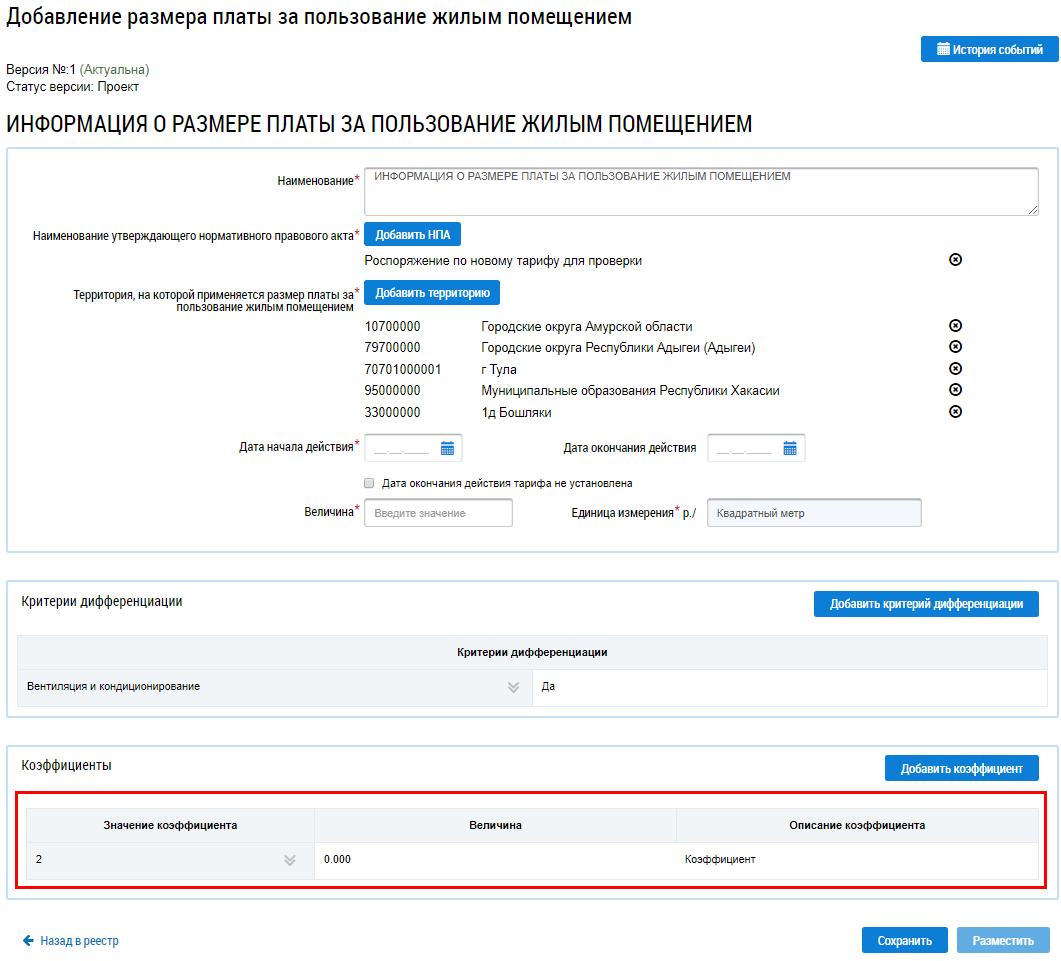The image size is (1061, 961).
Task: Click the 'Значение коэффициента' column header
Action: pyautogui.click(x=170, y=825)
